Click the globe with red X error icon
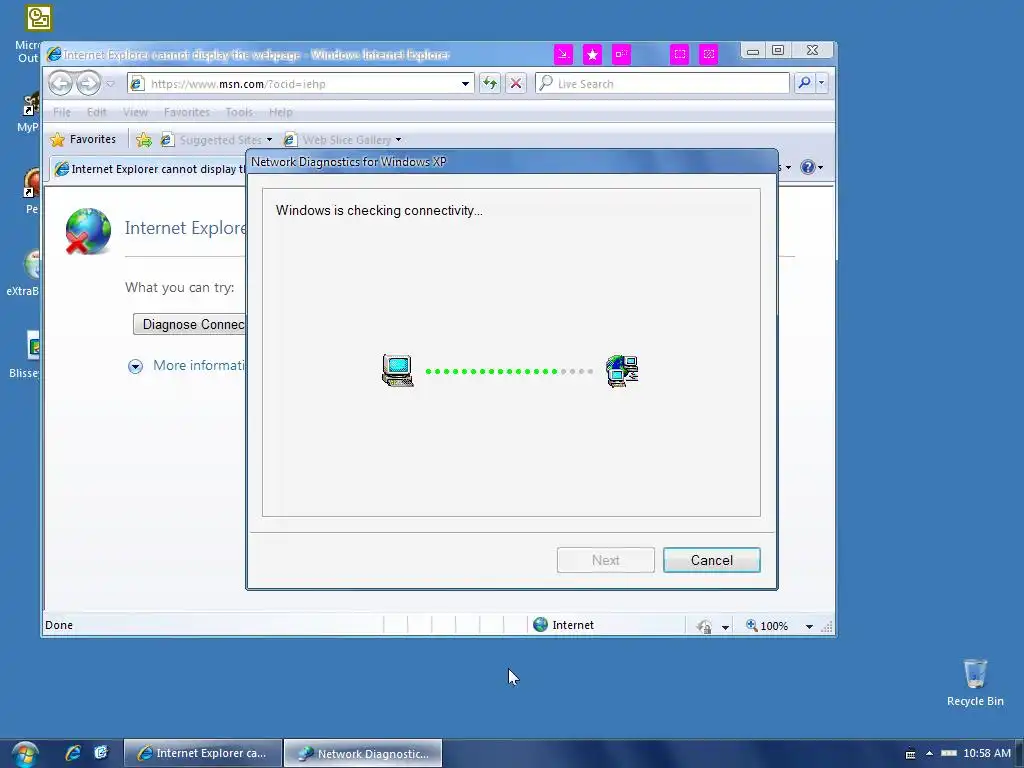 pyautogui.click(x=88, y=231)
